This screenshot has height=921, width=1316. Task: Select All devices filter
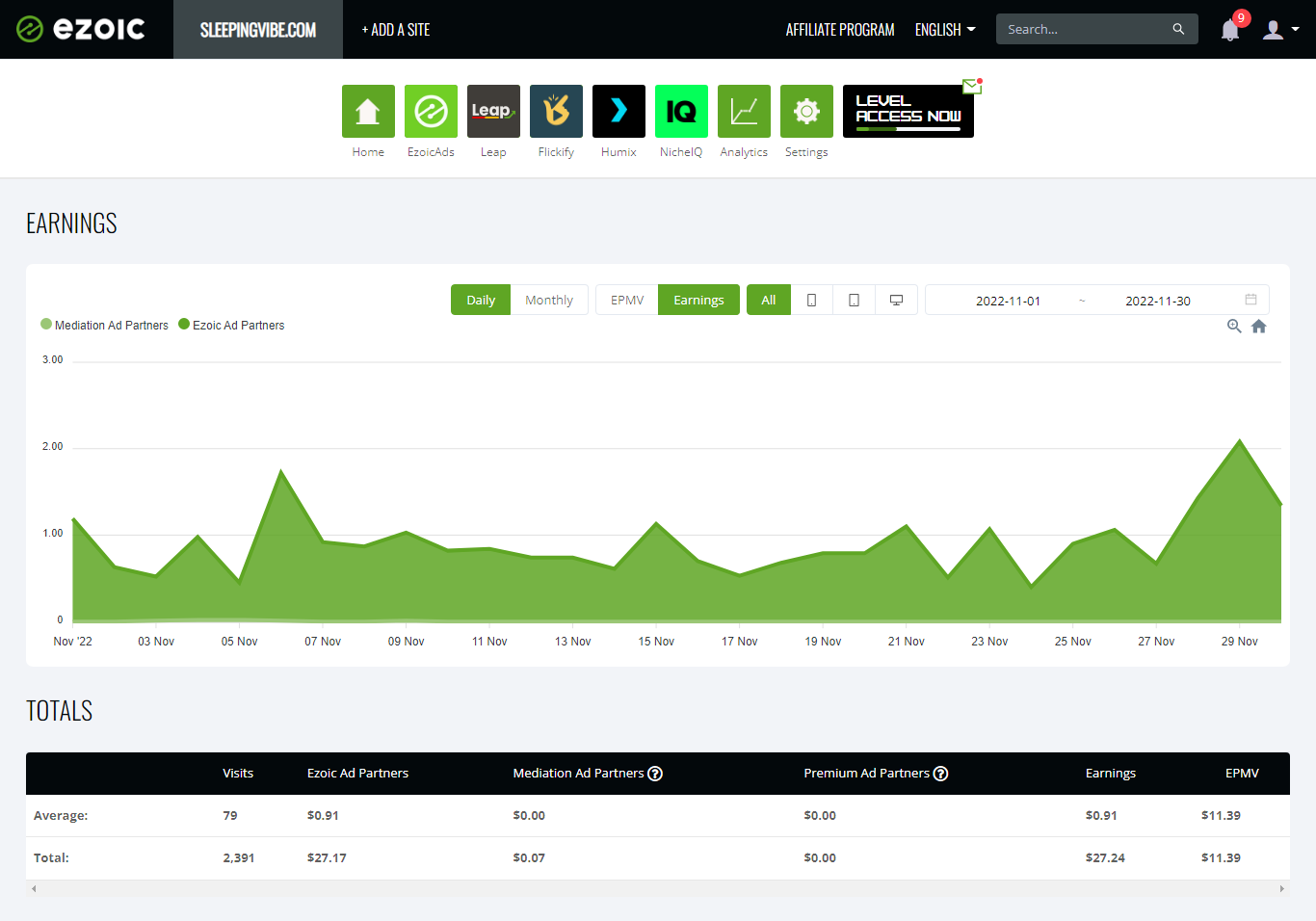[769, 300]
